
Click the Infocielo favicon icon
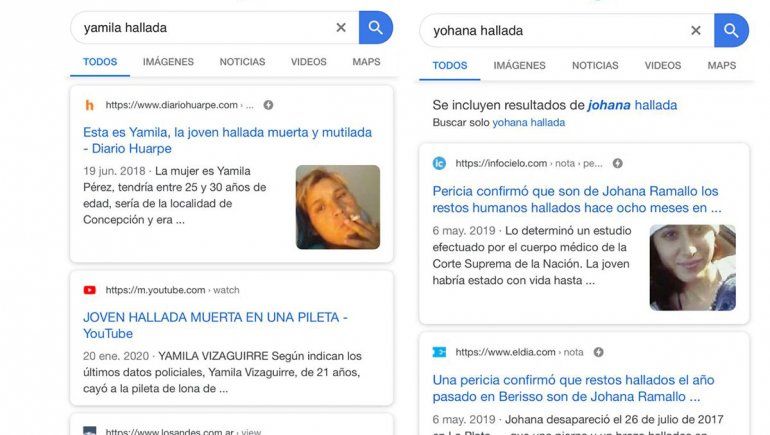[440, 163]
